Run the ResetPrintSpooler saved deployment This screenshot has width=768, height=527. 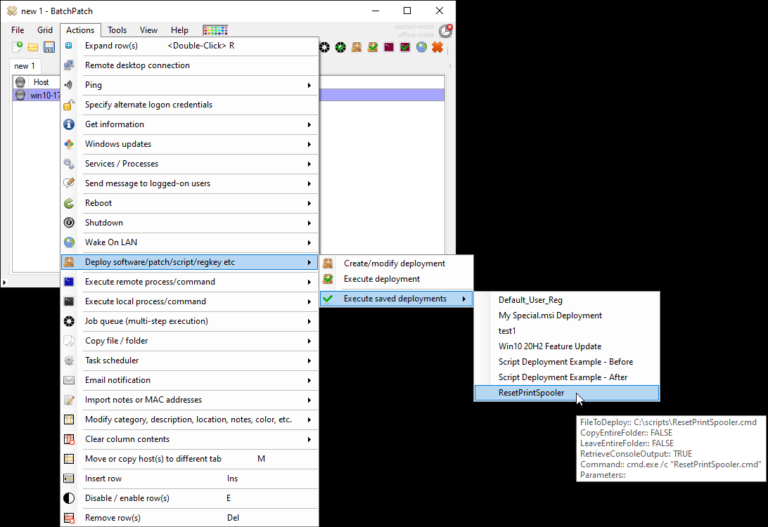(x=567, y=393)
